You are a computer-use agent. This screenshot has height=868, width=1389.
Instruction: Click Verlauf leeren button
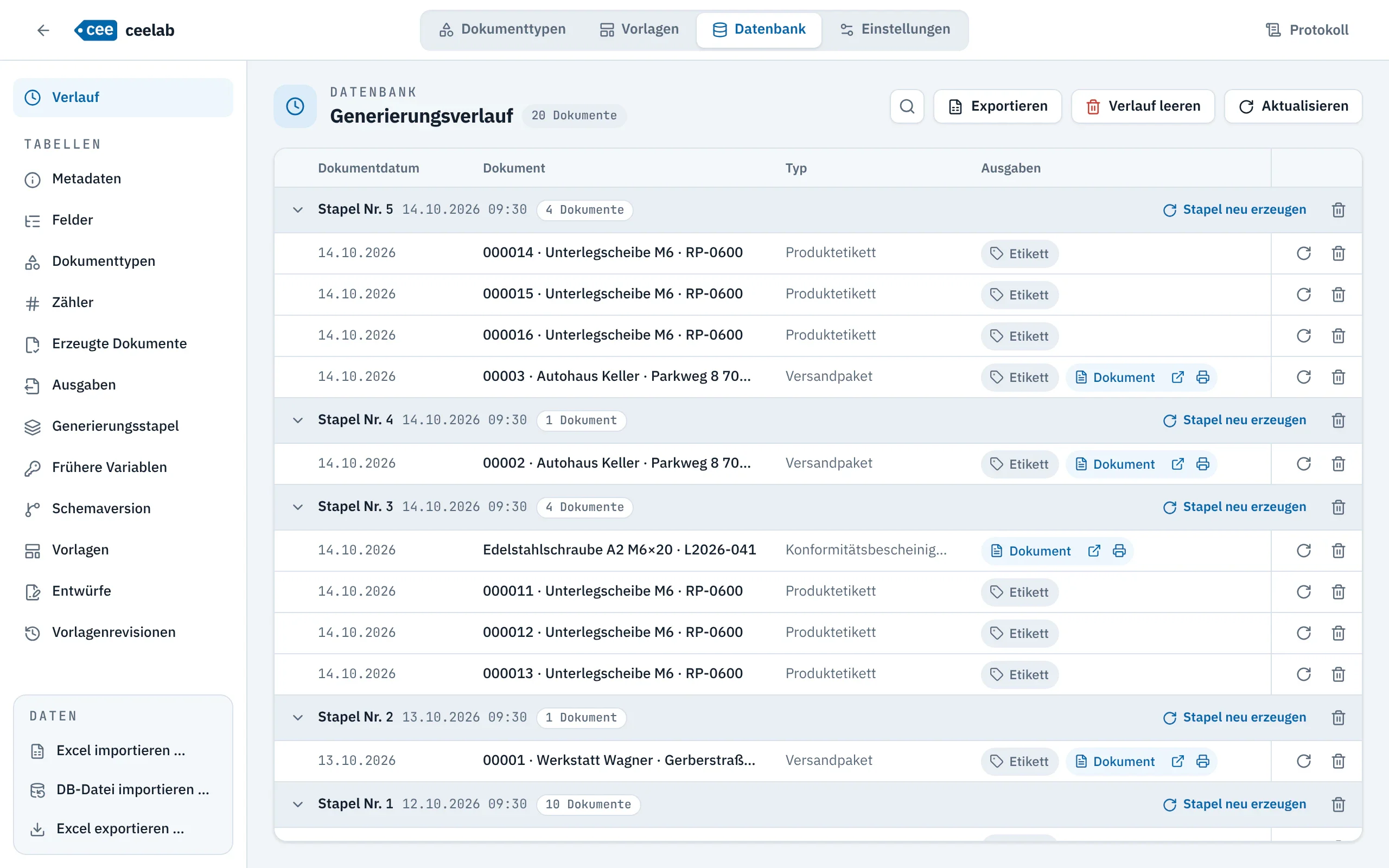coord(1143,106)
